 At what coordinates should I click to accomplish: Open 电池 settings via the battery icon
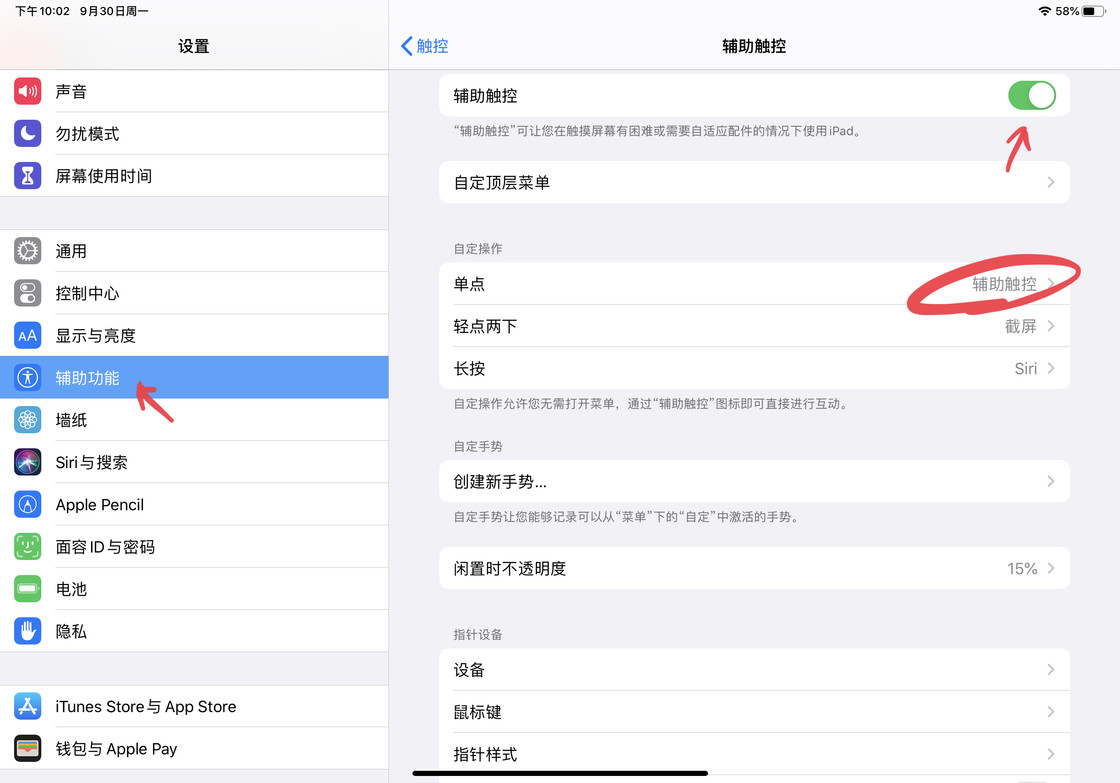click(x=27, y=589)
